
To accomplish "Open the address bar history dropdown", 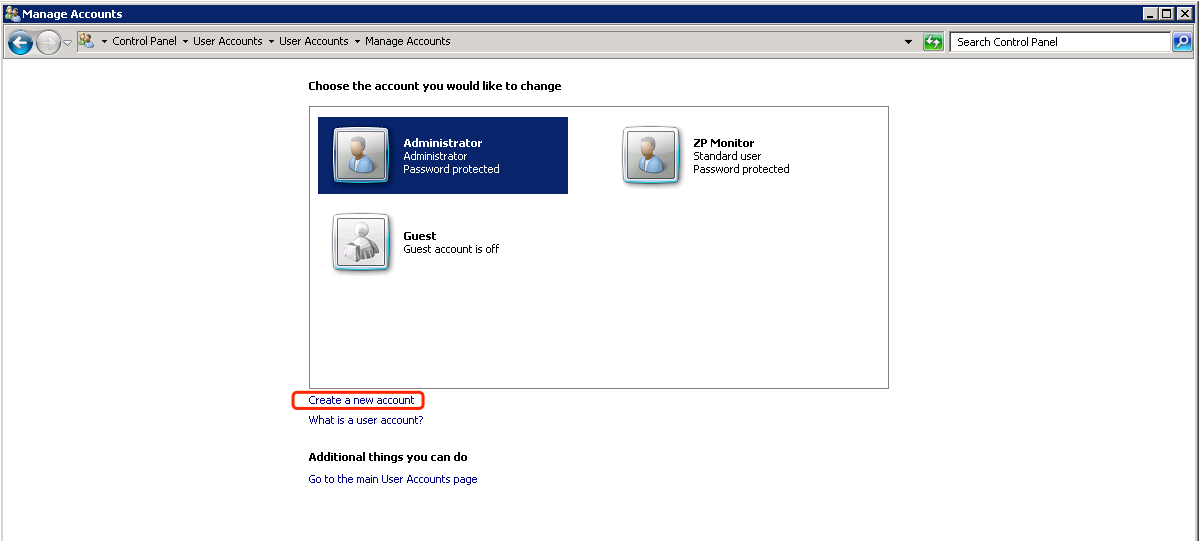I will pyautogui.click(x=908, y=42).
